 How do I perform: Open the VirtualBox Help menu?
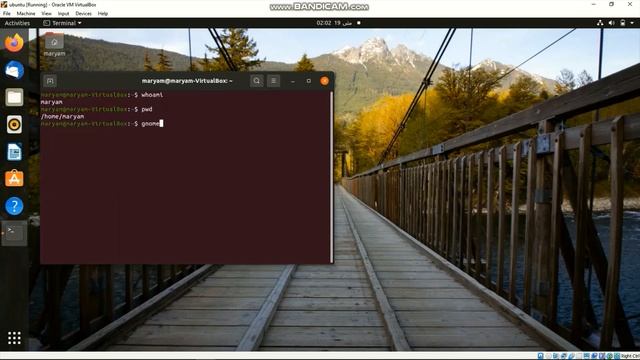pos(102,13)
